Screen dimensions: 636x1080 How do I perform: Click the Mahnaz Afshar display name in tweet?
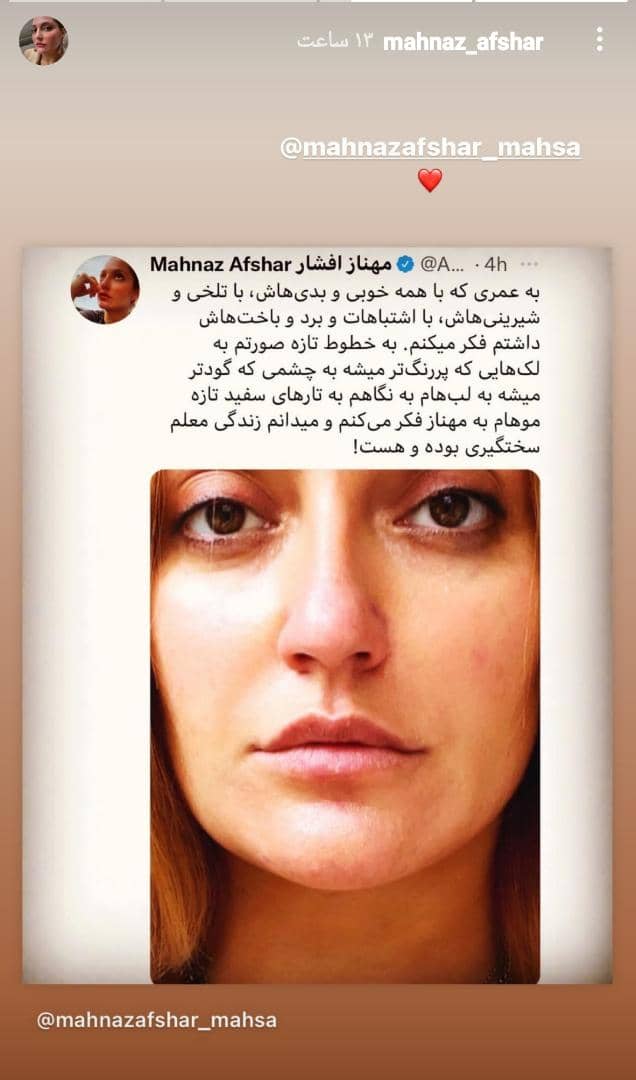(x=271, y=264)
